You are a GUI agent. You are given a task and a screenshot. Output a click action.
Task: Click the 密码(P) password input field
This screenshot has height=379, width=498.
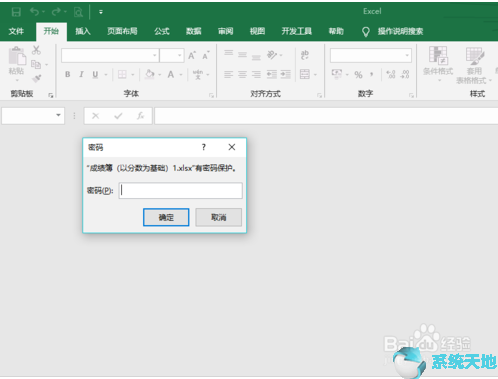click(x=181, y=190)
